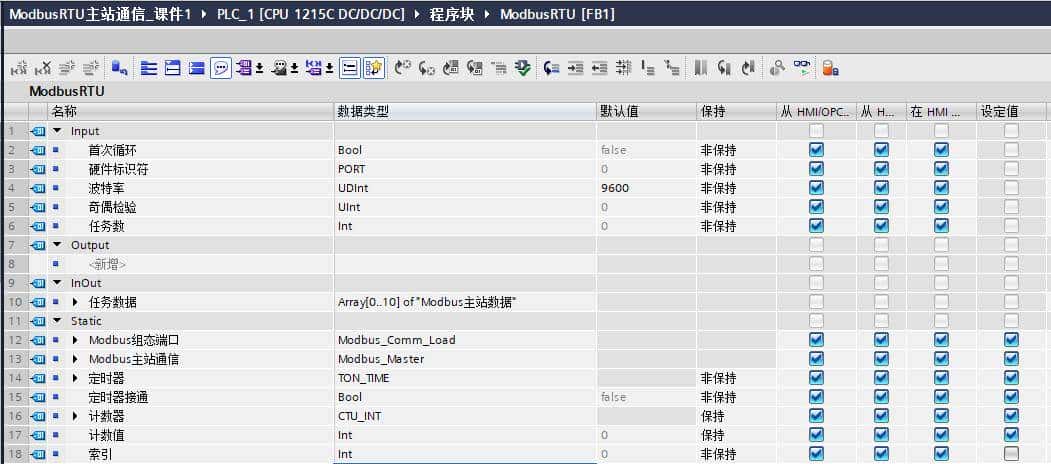Click the reset start values toolbar icon
Viewport: 1051px width, 464px height.
(x=120, y=68)
